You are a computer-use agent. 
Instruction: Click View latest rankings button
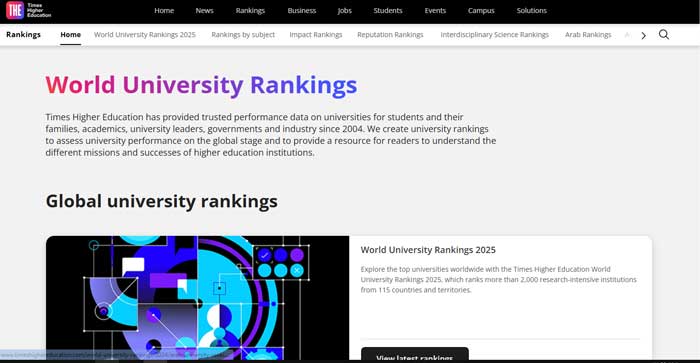pos(415,355)
